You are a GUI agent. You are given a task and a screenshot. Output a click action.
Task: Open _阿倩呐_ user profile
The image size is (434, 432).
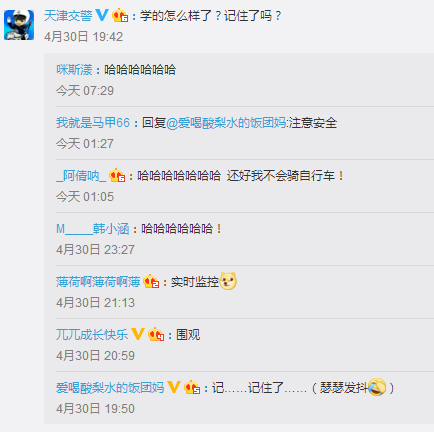[x=81, y=176]
